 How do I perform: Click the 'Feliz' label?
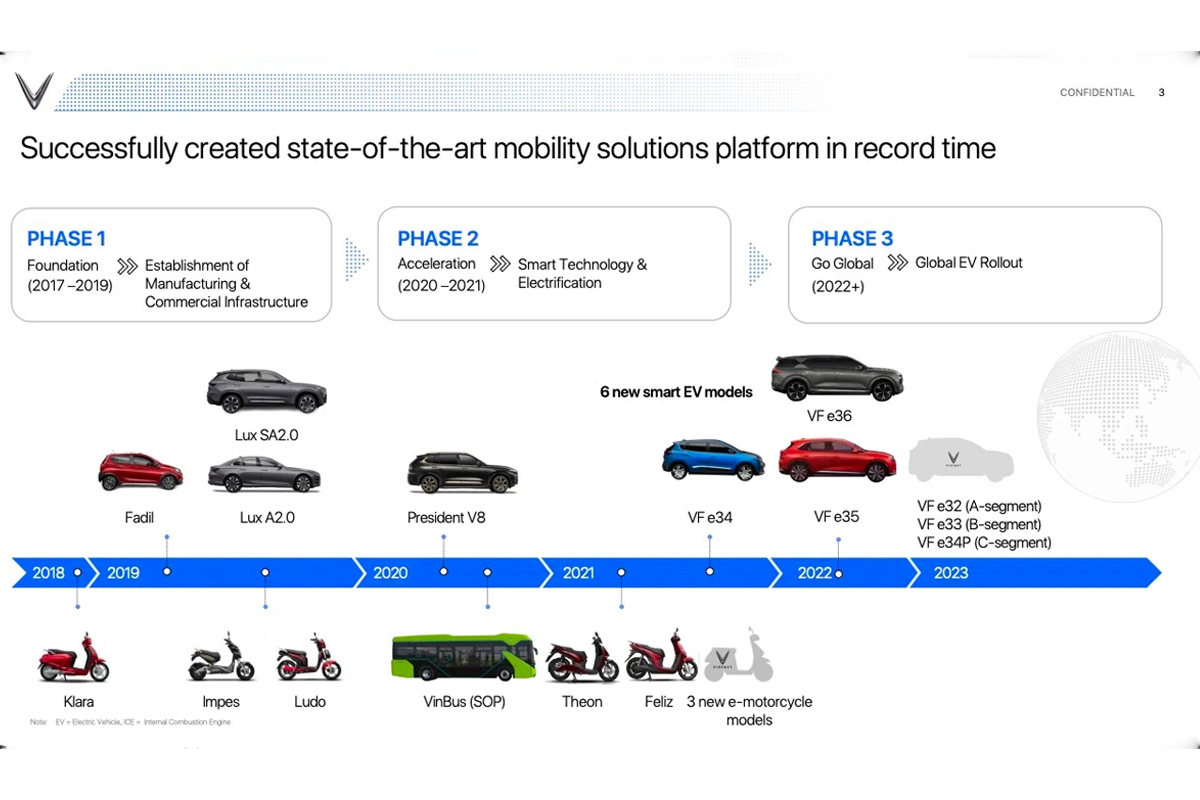659,702
